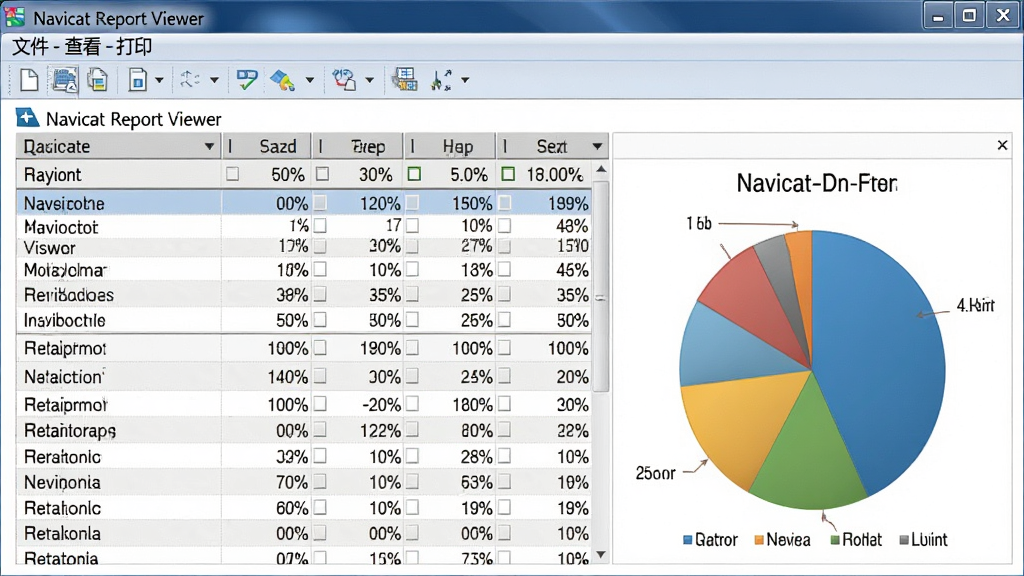1024x576 pixels.
Task: Click the table scrollbar down arrow
Action: coord(601,555)
